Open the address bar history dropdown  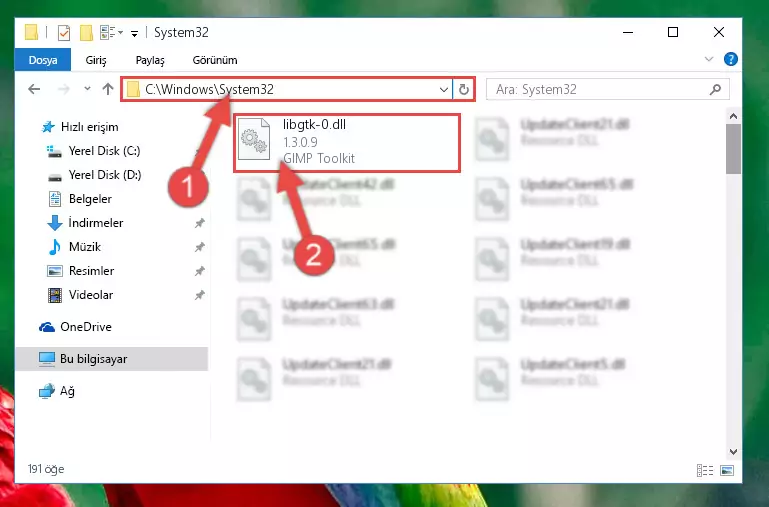[443, 90]
